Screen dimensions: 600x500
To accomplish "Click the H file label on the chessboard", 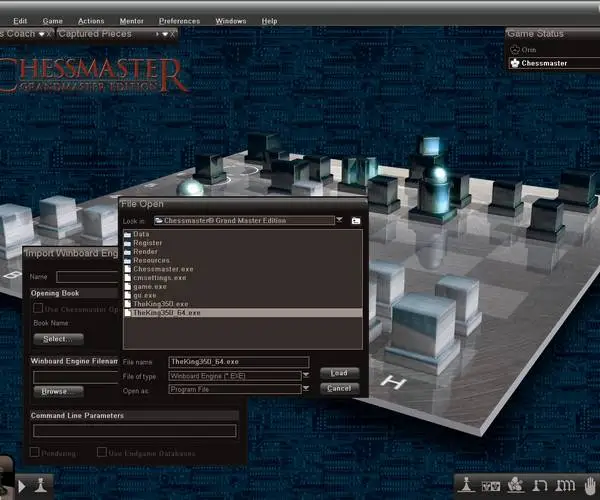I will (x=393, y=382).
